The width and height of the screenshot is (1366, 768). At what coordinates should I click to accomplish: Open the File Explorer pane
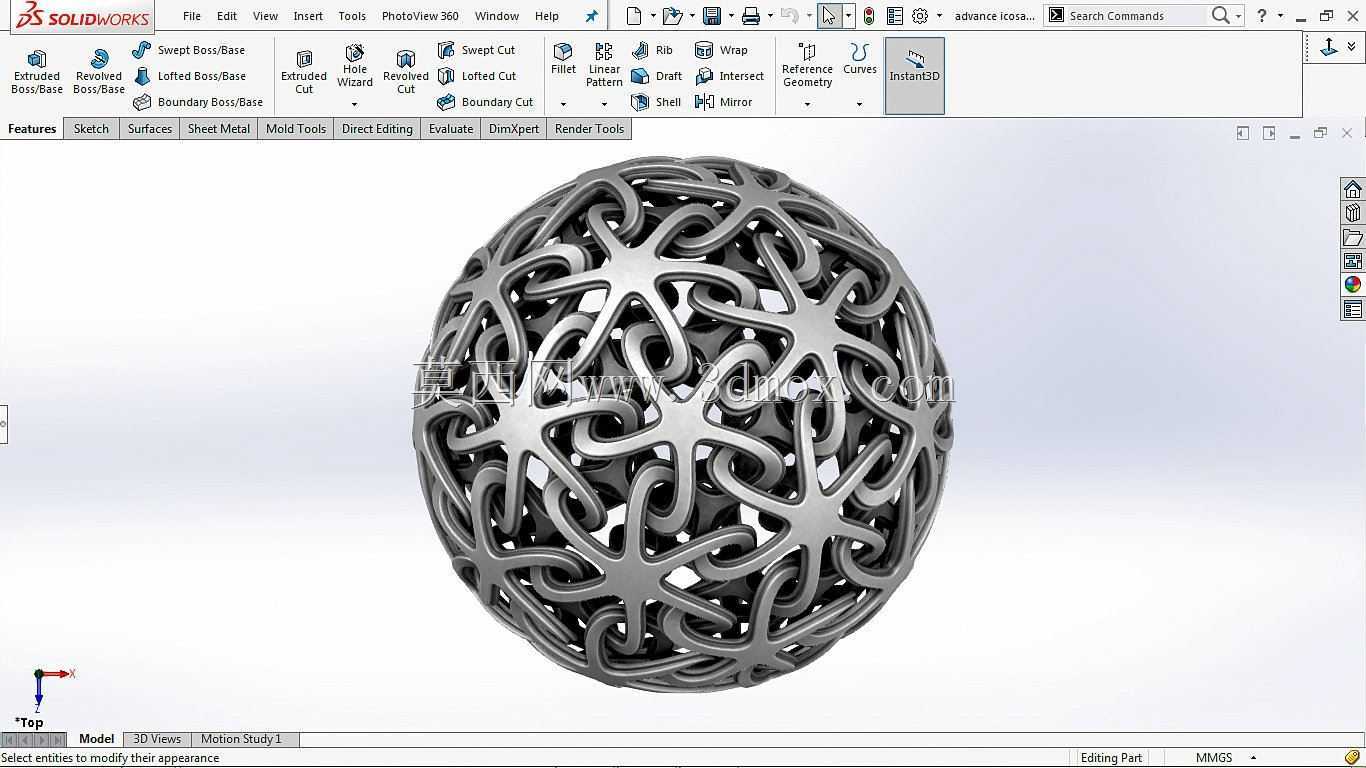tap(1353, 238)
